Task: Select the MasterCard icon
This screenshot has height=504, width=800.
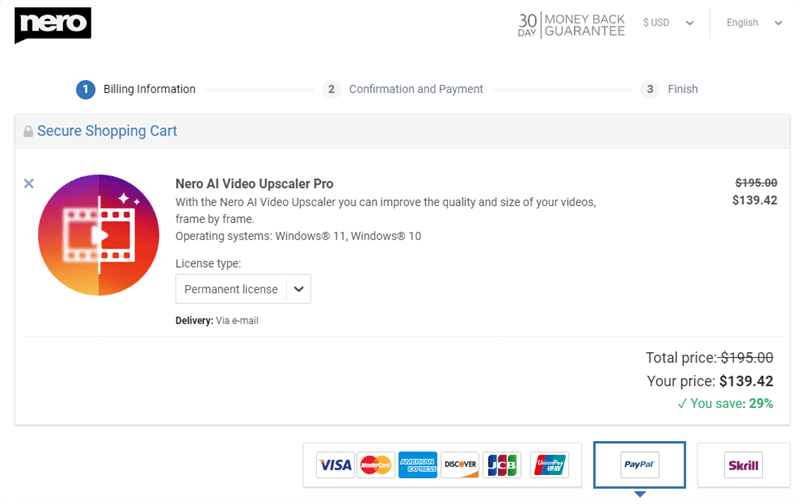Action: [376, 465]
